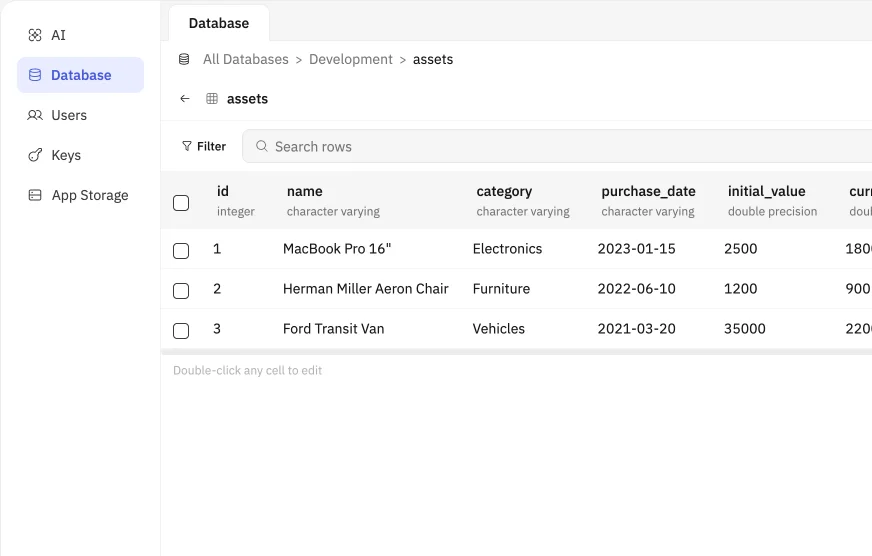Select the Herman Miller Aeron Chair checkbox
The width and height of the screenshot is (872, 556).
pyautogui.click(x=181, y=291)
